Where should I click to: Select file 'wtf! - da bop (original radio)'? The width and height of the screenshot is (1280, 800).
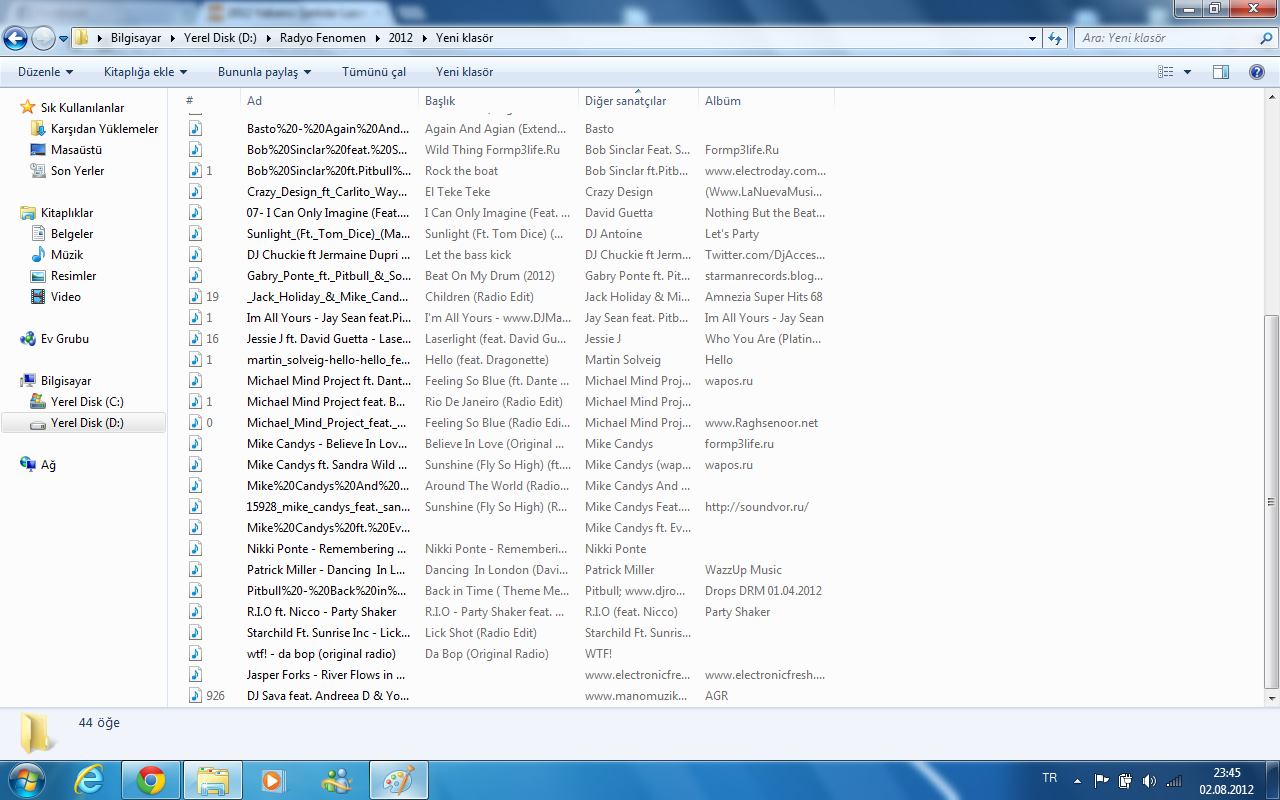click(x=321, y=654)
